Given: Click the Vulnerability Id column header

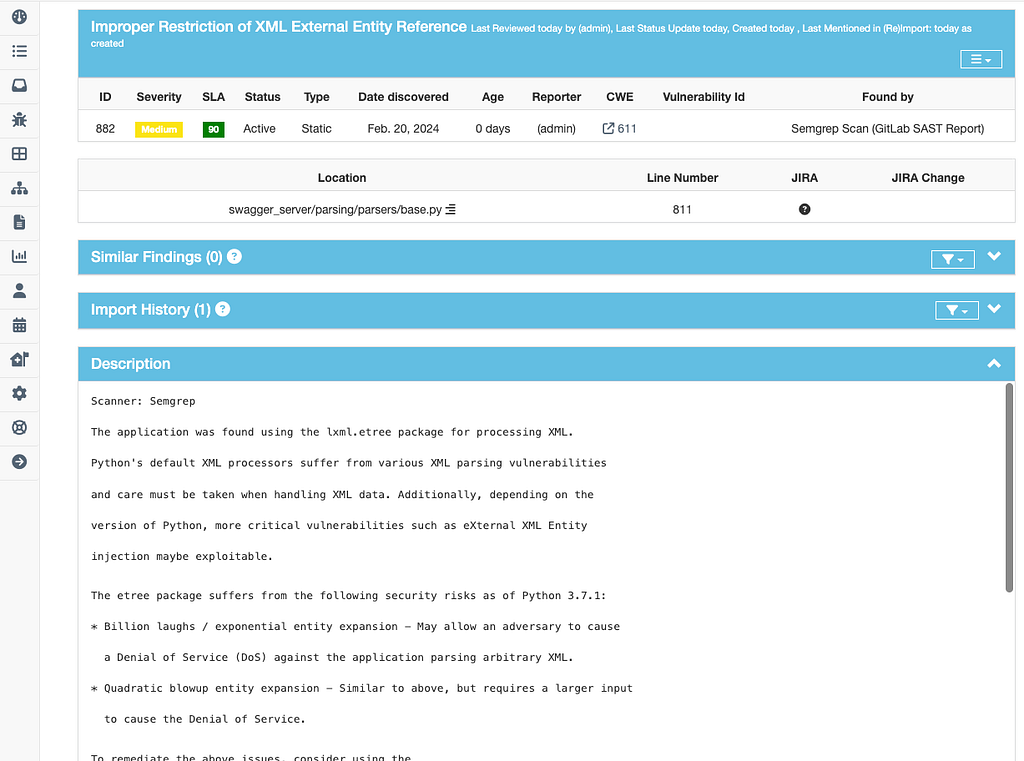Looking at the screenshot, I should [x=703, y=97].
